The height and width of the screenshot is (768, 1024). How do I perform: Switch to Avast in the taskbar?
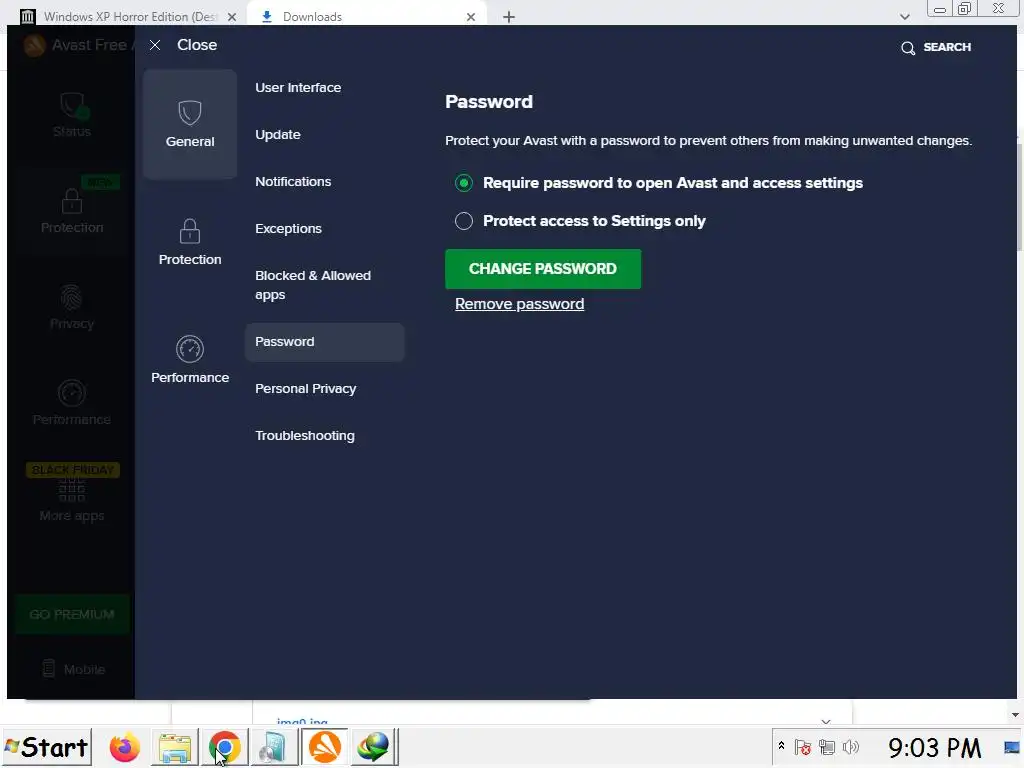[x=325, y=748]
